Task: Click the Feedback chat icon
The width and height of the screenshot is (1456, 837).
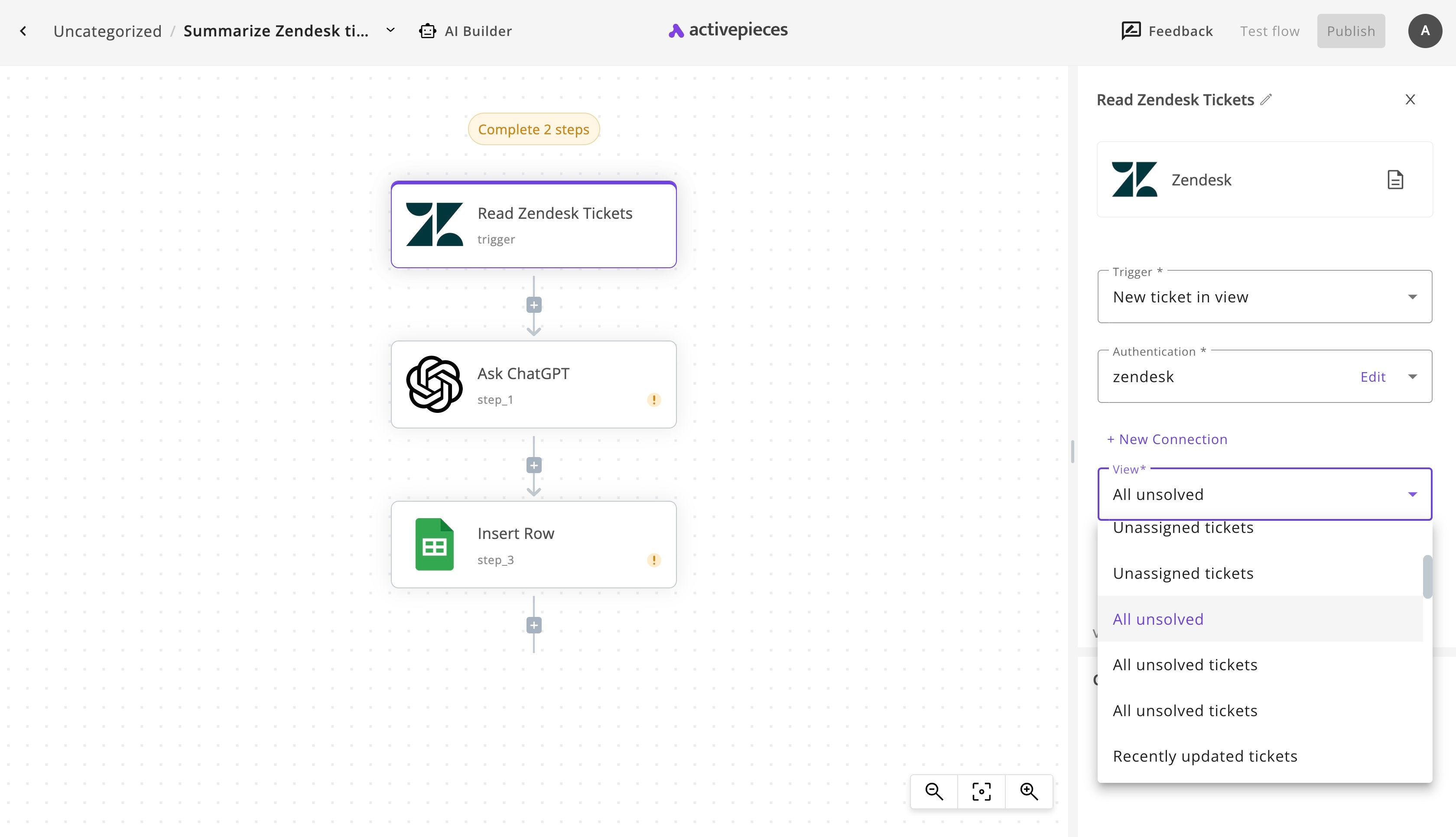Action: click(x=1131, y=31)
